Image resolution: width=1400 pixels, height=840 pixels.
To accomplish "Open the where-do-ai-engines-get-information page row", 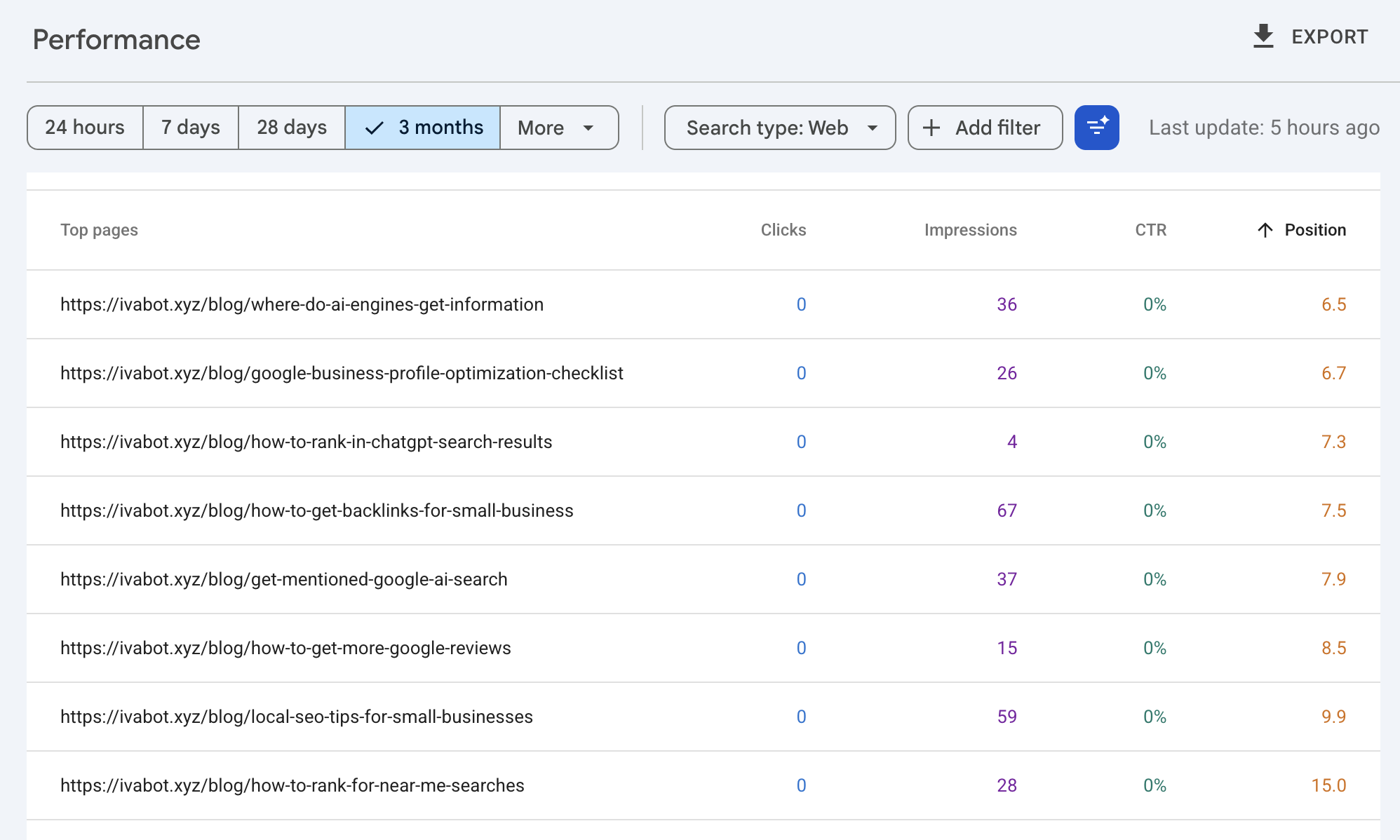I will pyautogui.click(x=704, y=304).
